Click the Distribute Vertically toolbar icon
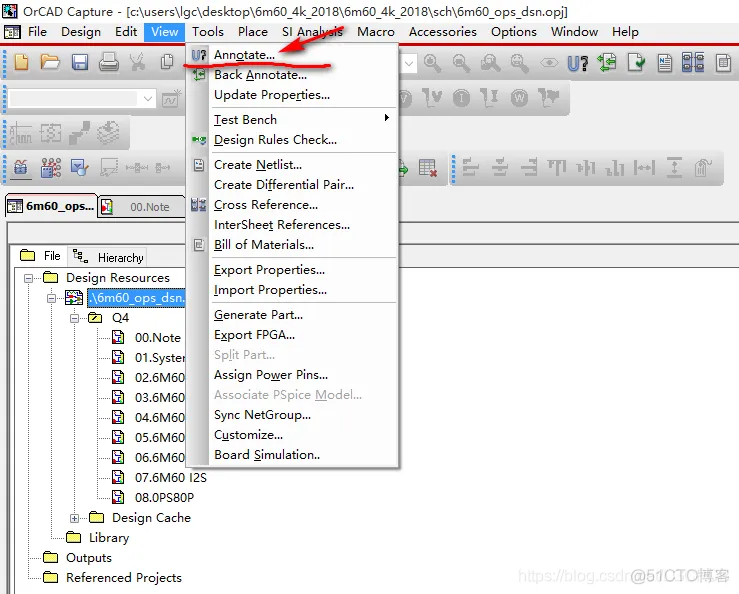 tap(674, 167)
